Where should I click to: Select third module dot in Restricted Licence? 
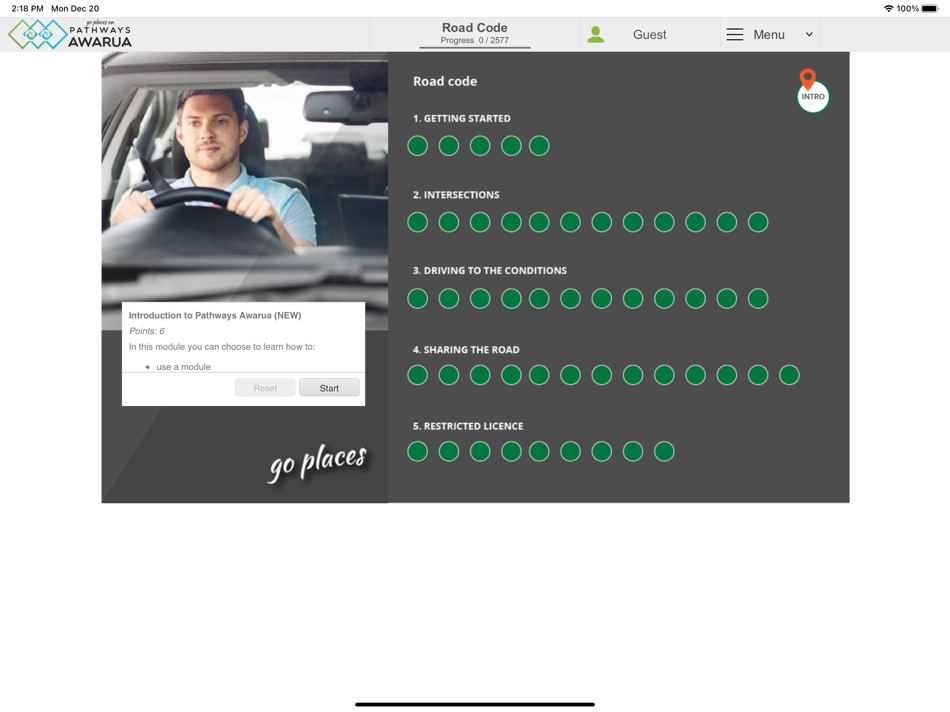coord(480,451)
